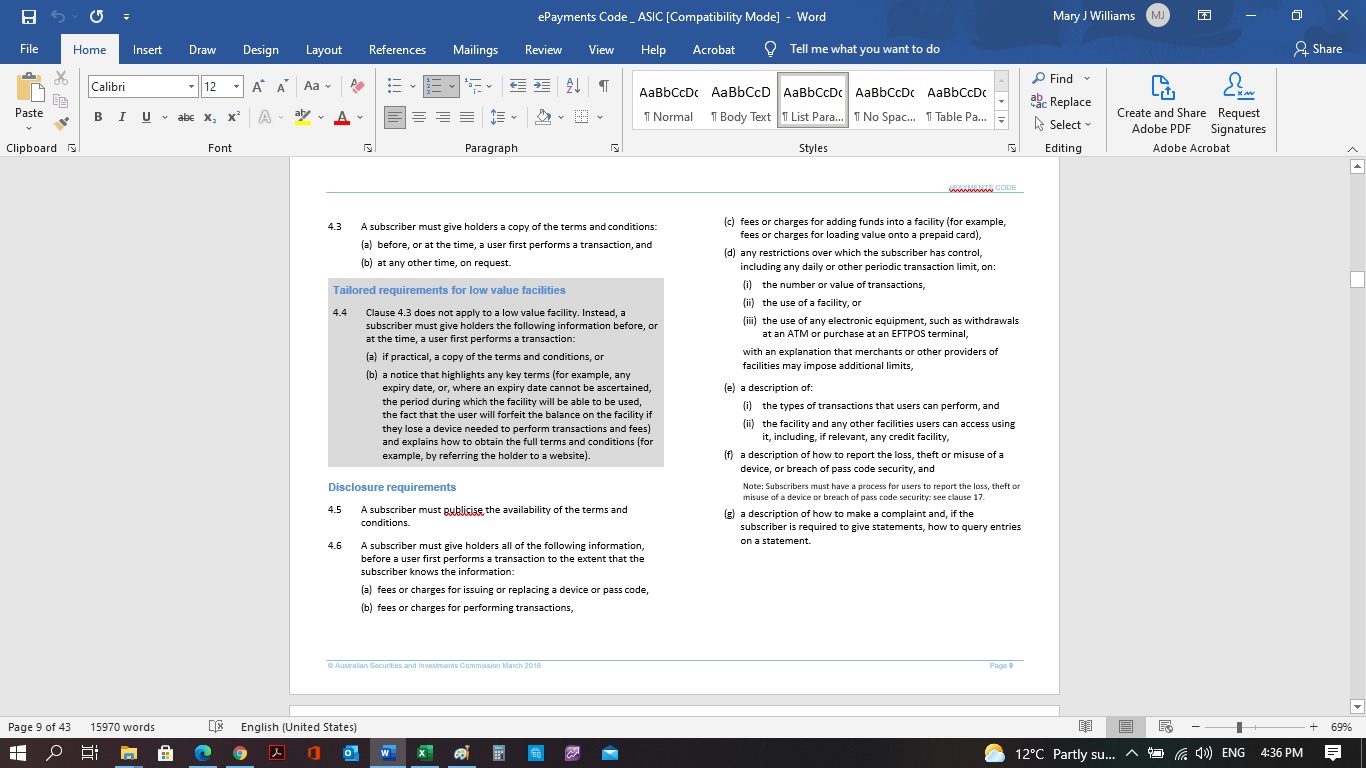Apply text highlight color
This screenshot has width=1366, height=768.
pyautogui.click(x=301, y=117)
